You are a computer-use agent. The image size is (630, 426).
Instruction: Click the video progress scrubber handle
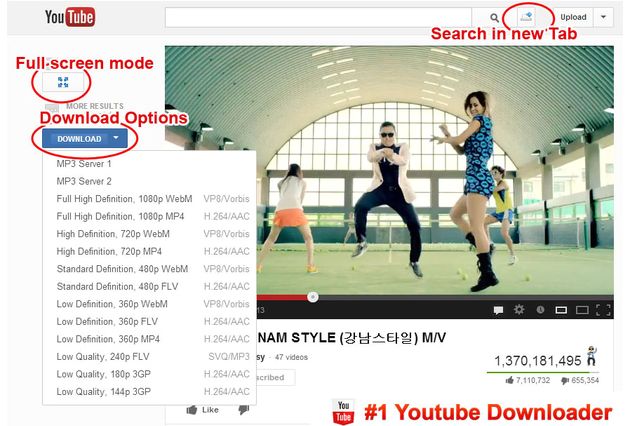click(x=313, y=297)
